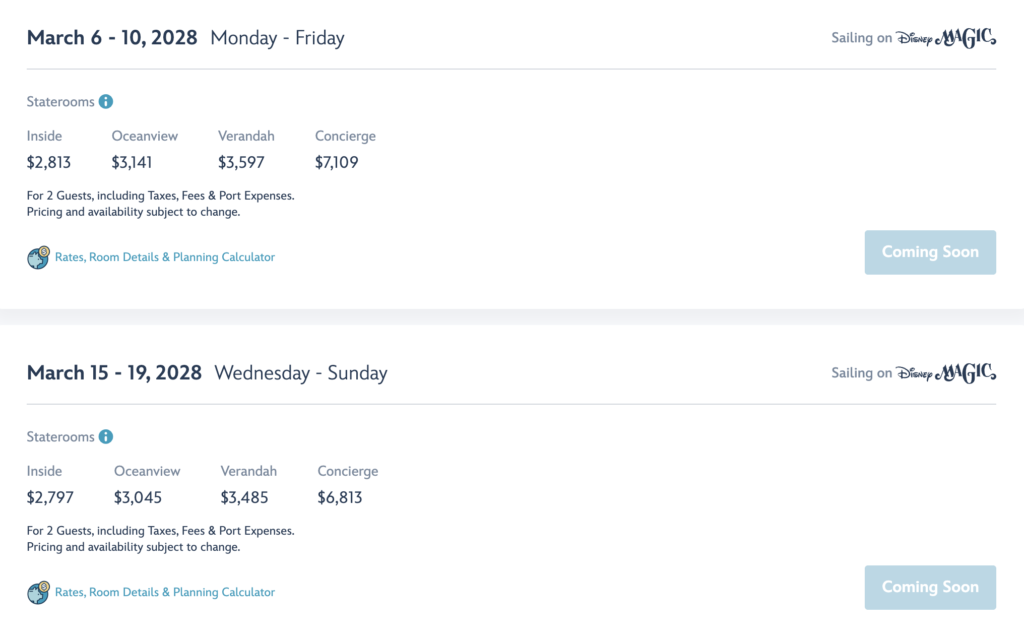The image size is (1024, 640).
Task: Click Coming Soon button for March 15 sailing
Action: (x=930, y=587)
